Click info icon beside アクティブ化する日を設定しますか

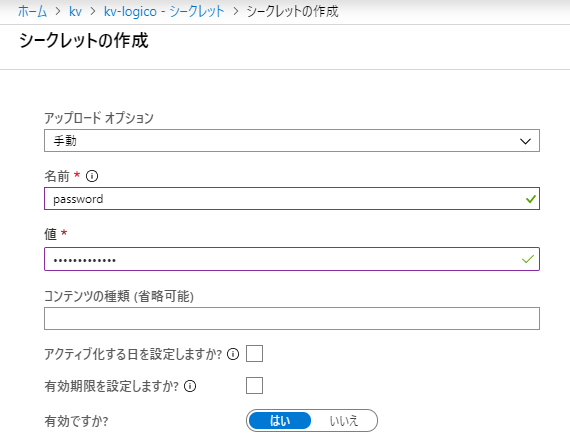(x=233, y=354)
